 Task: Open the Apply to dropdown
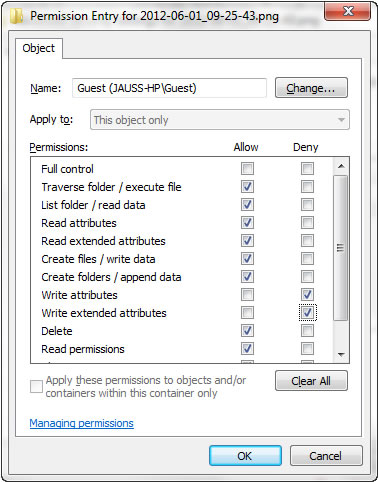pos(220,120)
